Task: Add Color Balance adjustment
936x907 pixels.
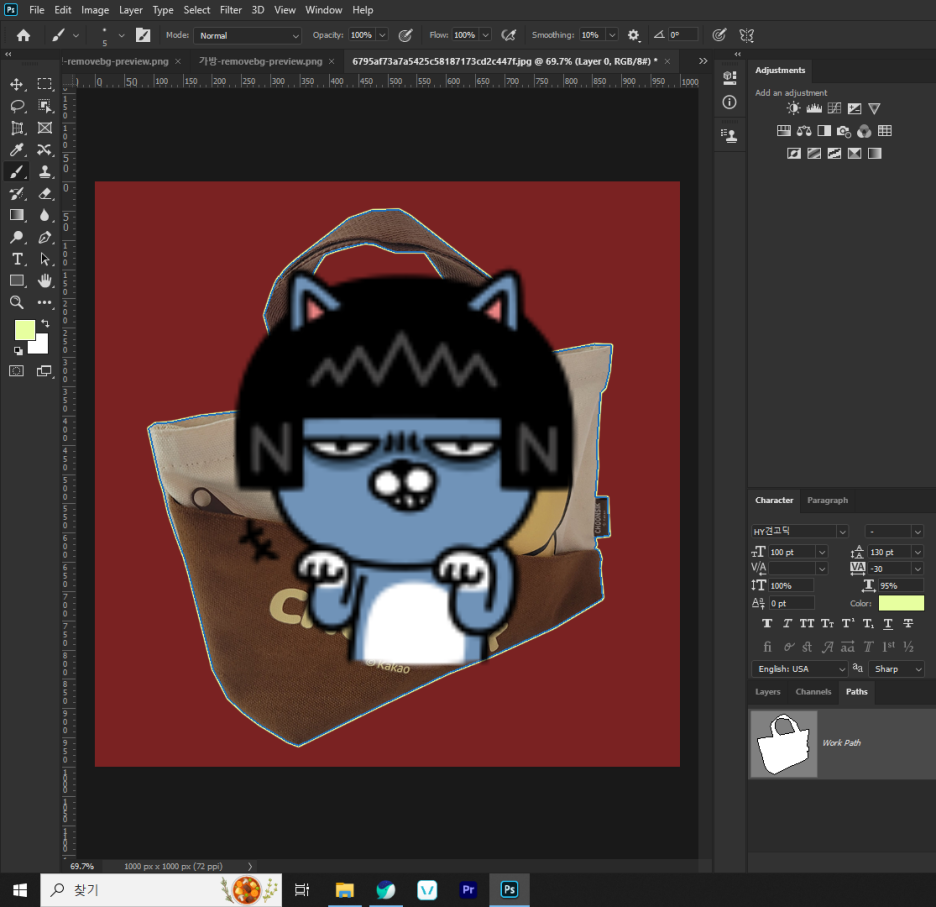Action: click(804, 131)
